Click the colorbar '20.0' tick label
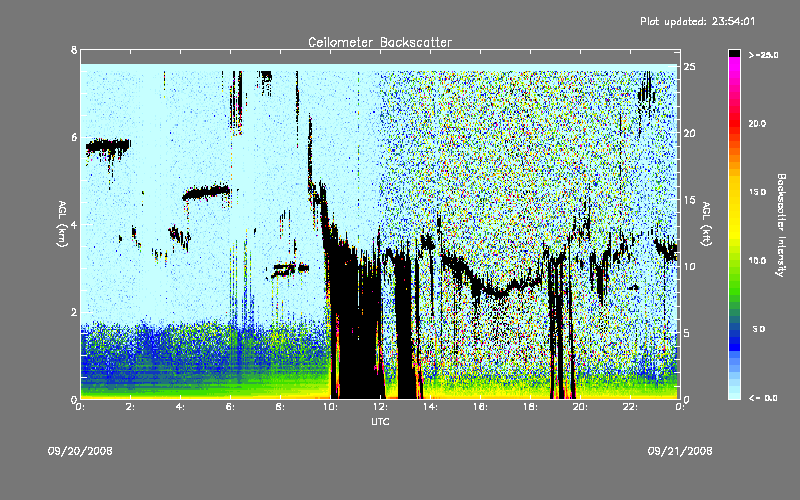This screenshot has width=800, height=500. coord(757,124)
